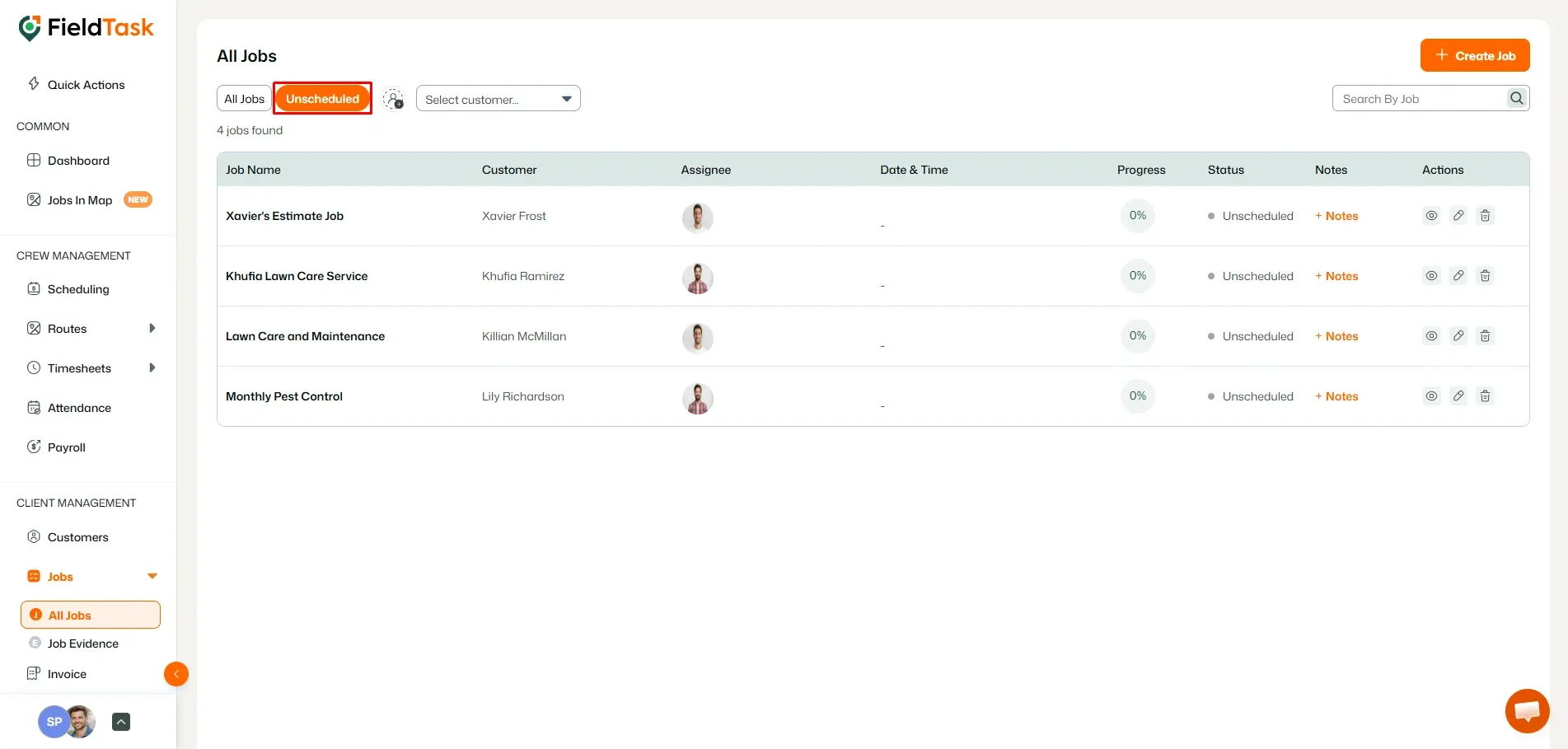This screenshot has height=749, width=1568.
Task: View Xavier's Estimate Job details (eye icon)
Action: (x=1432, y=216)
